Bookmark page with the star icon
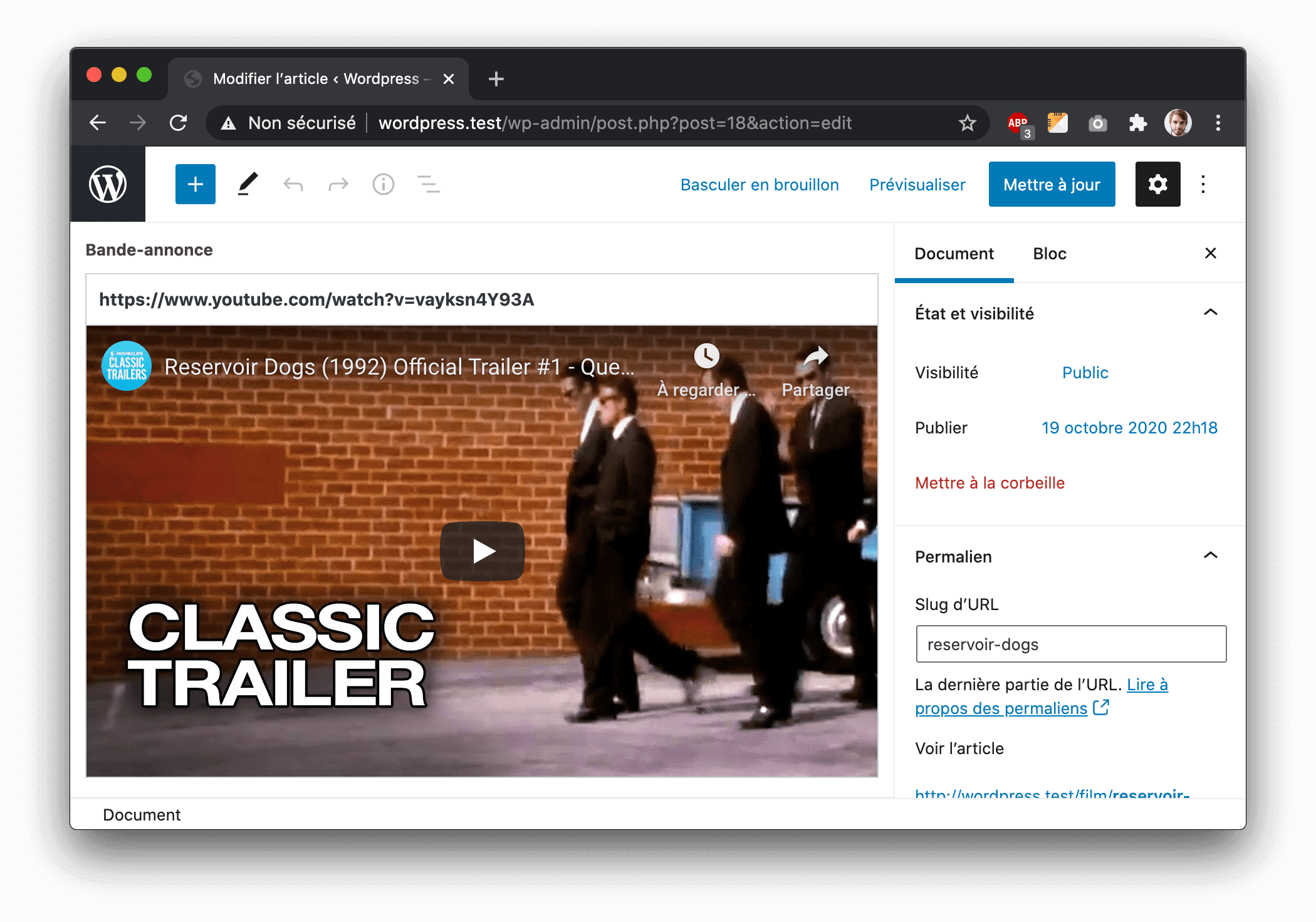The width and height of the screenshot is (1316, 922). (967, 123)
